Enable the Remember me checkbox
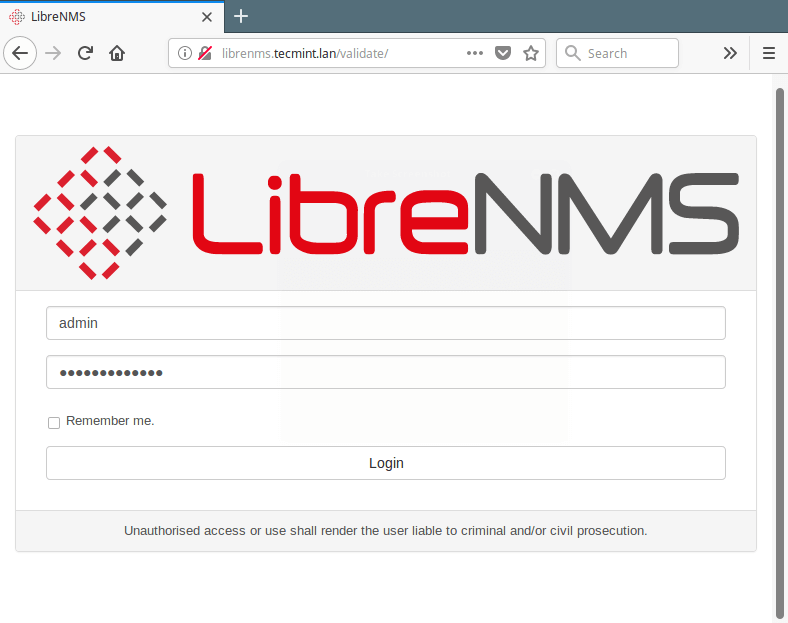788x623 pixels. click(x=54, y=423)
